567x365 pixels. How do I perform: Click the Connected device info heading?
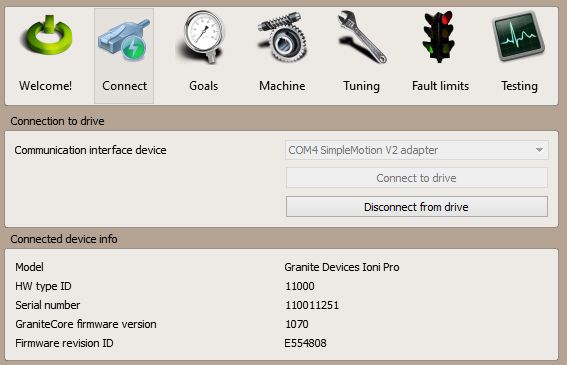click(64, 239)
